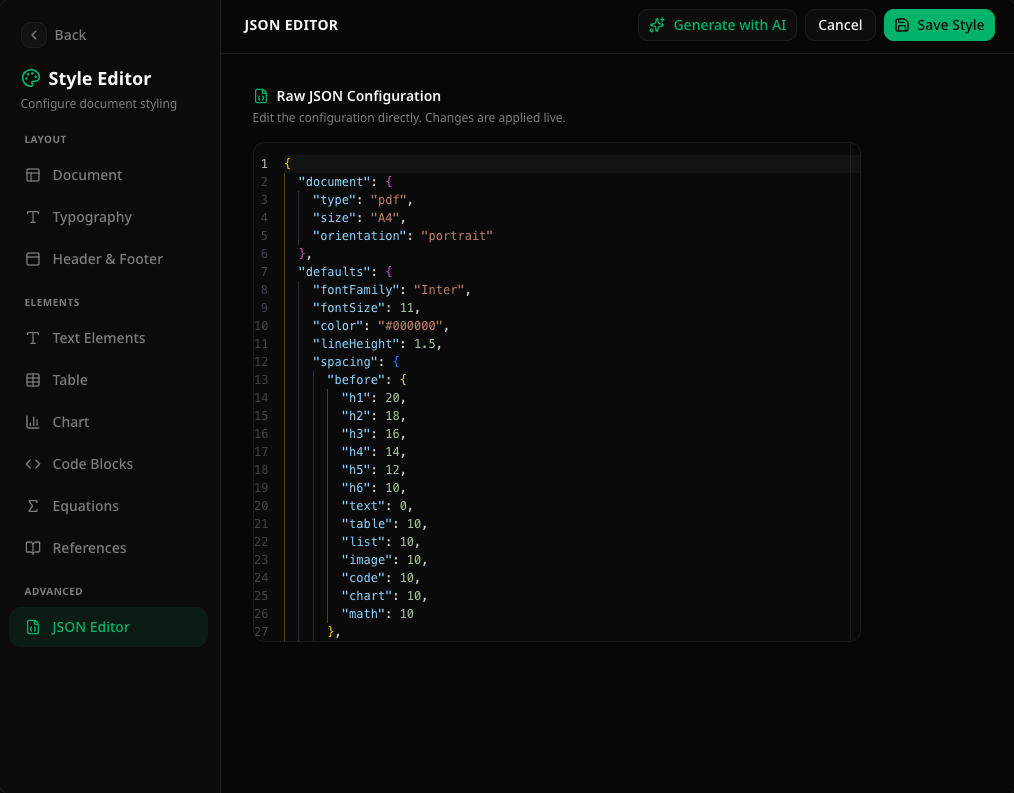The image size is (1014, 793).
Task: Click the floppy disk icon on Save Style
Action: click(902, 24)
